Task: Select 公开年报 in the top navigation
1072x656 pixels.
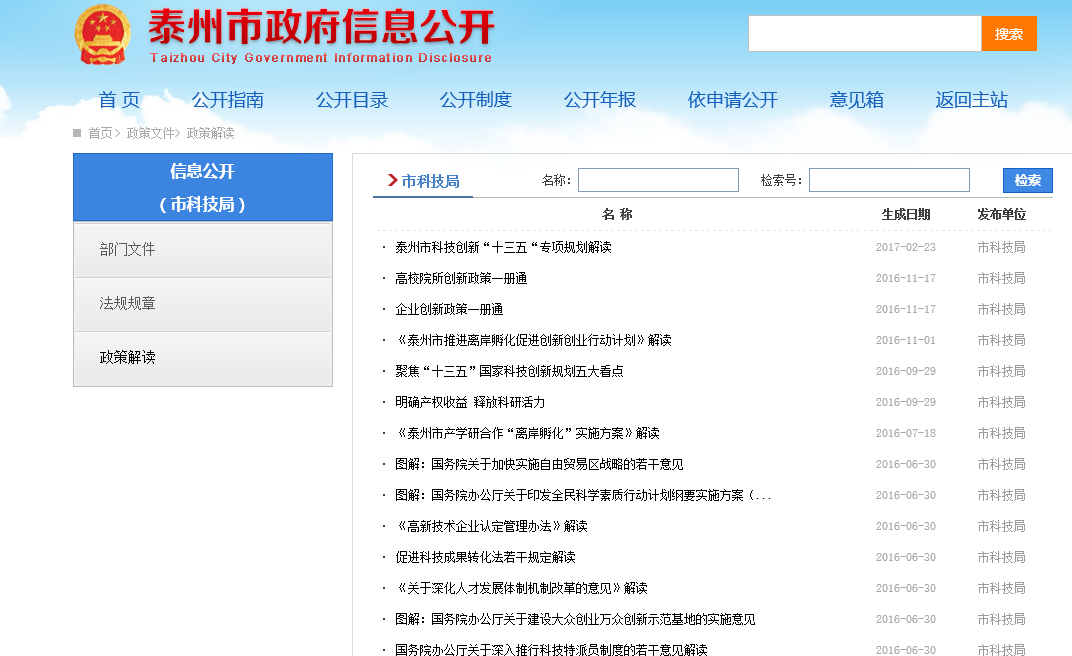Action: click(x=600, y=100)
